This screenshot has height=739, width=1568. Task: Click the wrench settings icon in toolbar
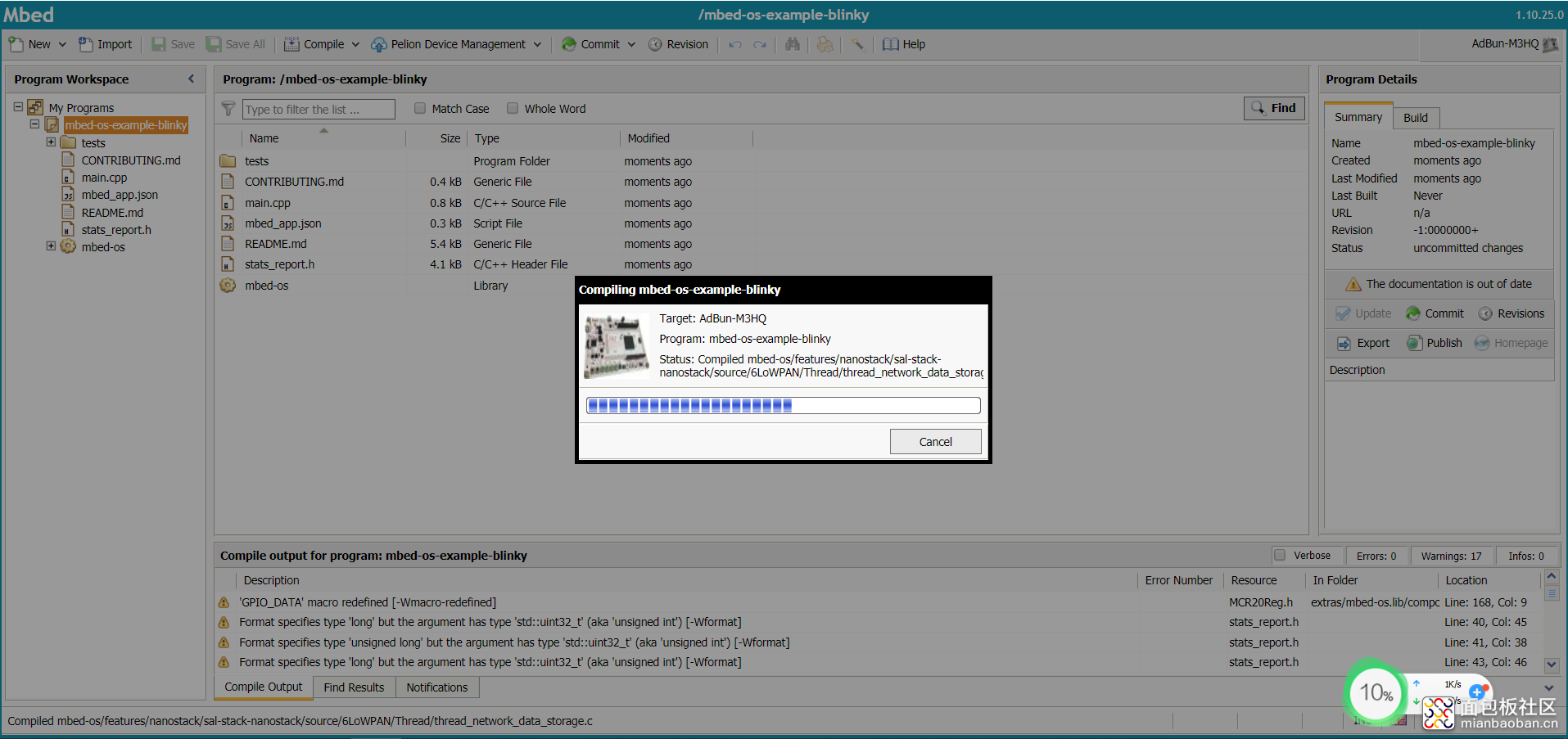(857, 44)
